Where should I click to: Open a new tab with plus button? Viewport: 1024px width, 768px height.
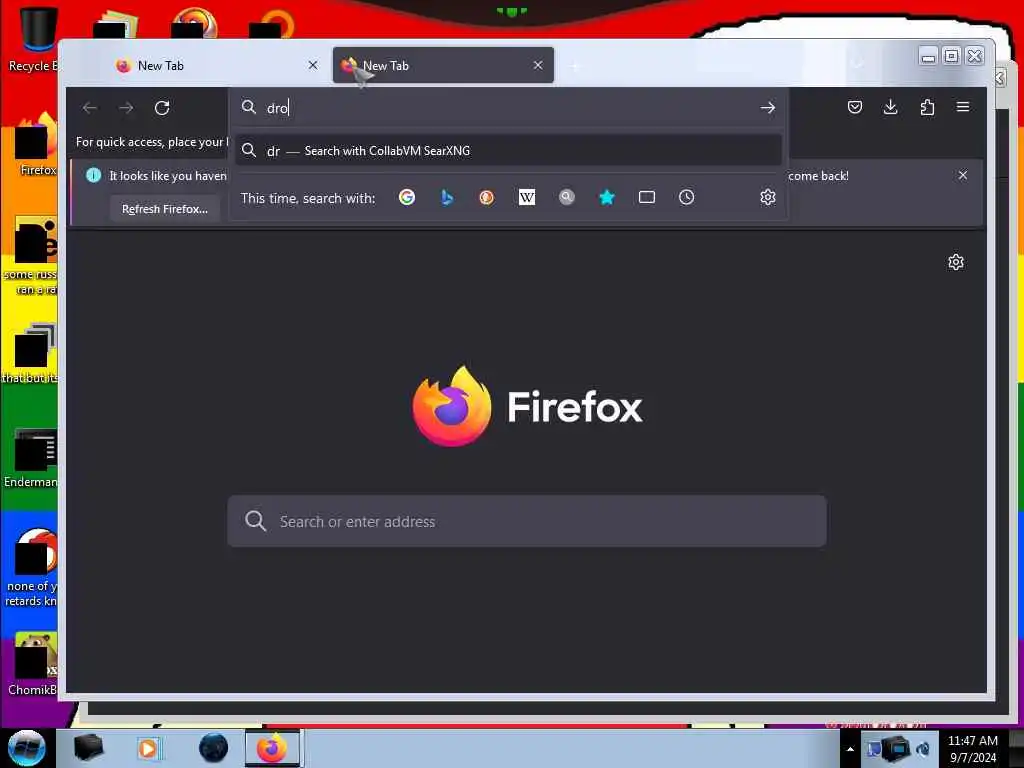[575, 66]
